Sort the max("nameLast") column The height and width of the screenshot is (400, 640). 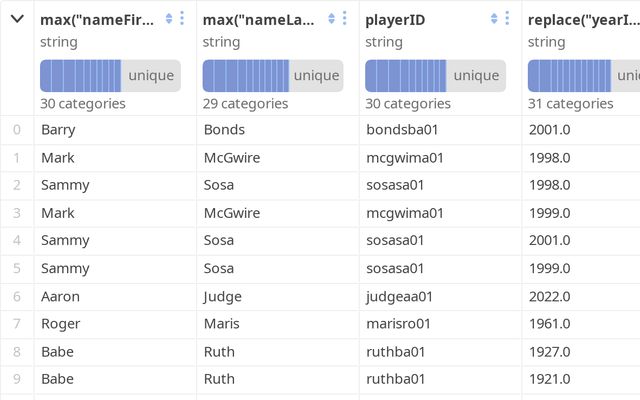tap(331, 19)
